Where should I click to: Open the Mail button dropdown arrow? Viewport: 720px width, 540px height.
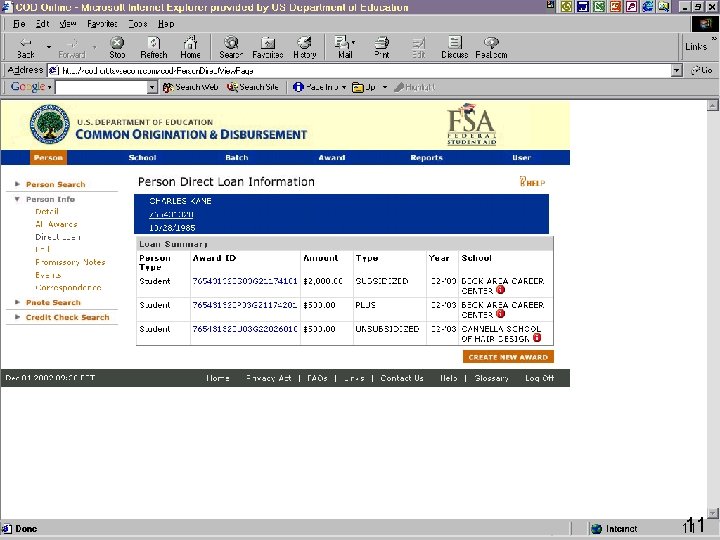(353, 42)
